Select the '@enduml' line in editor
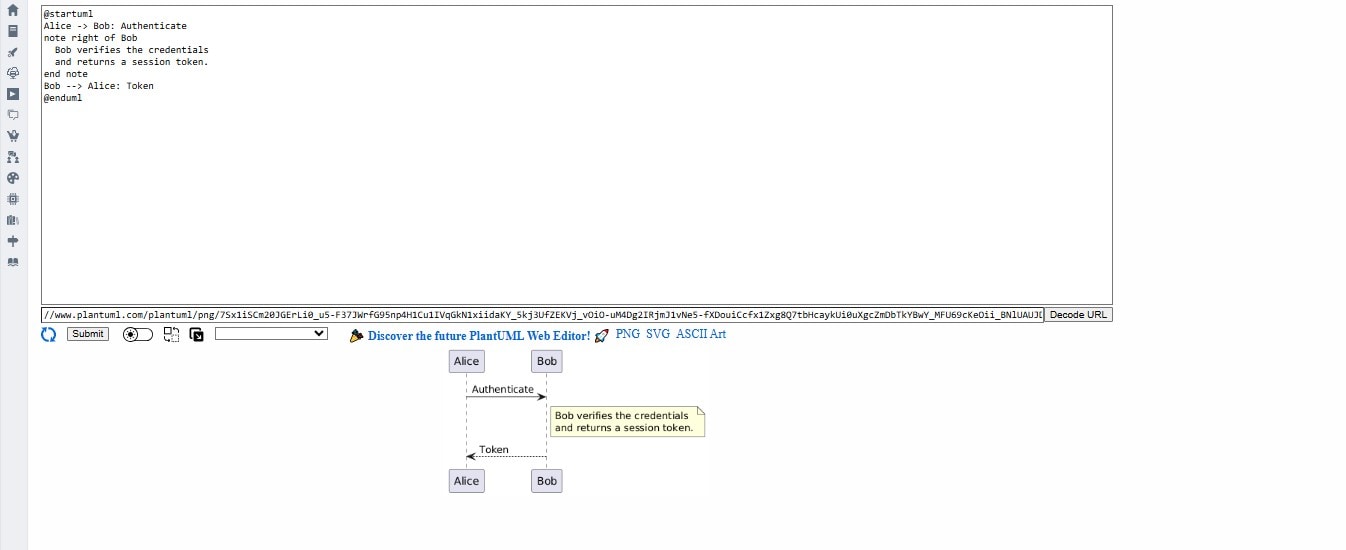 (63, 98)
